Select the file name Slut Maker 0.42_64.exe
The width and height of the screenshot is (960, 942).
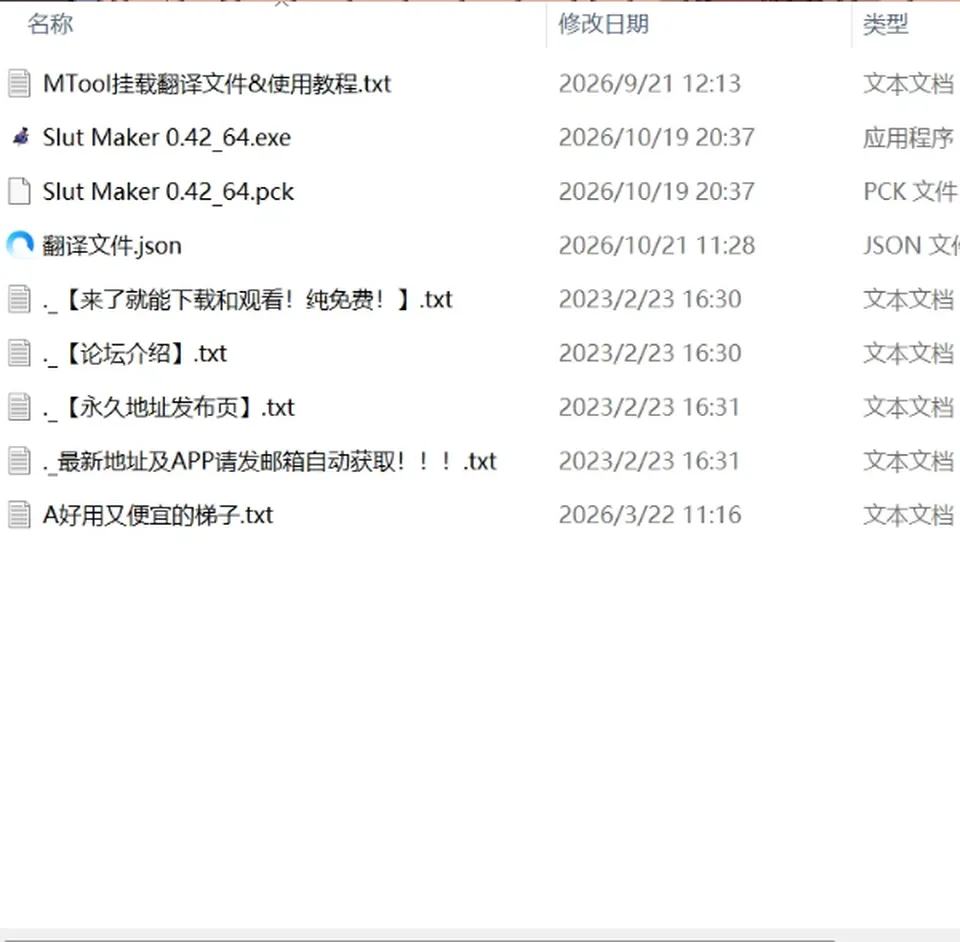tap(167, 138)
